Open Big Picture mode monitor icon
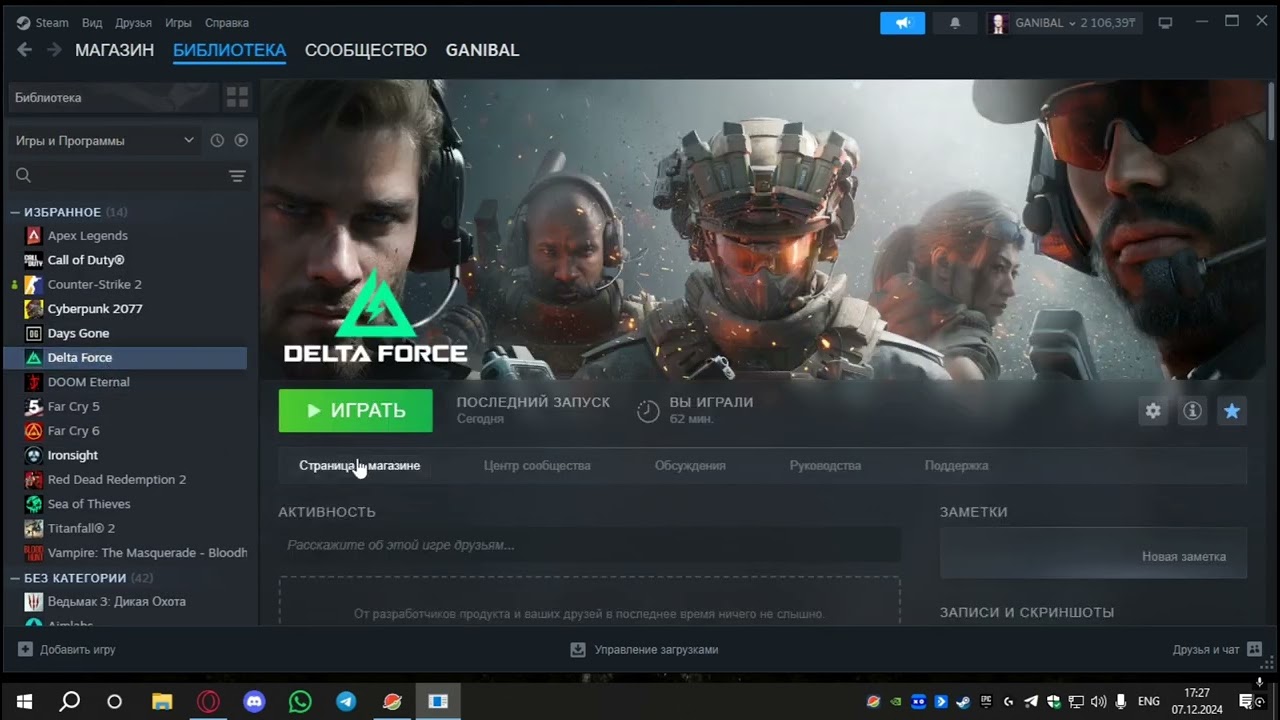Image resolution: width=1280 pixels, height=720 pixels. point(1165,23)
